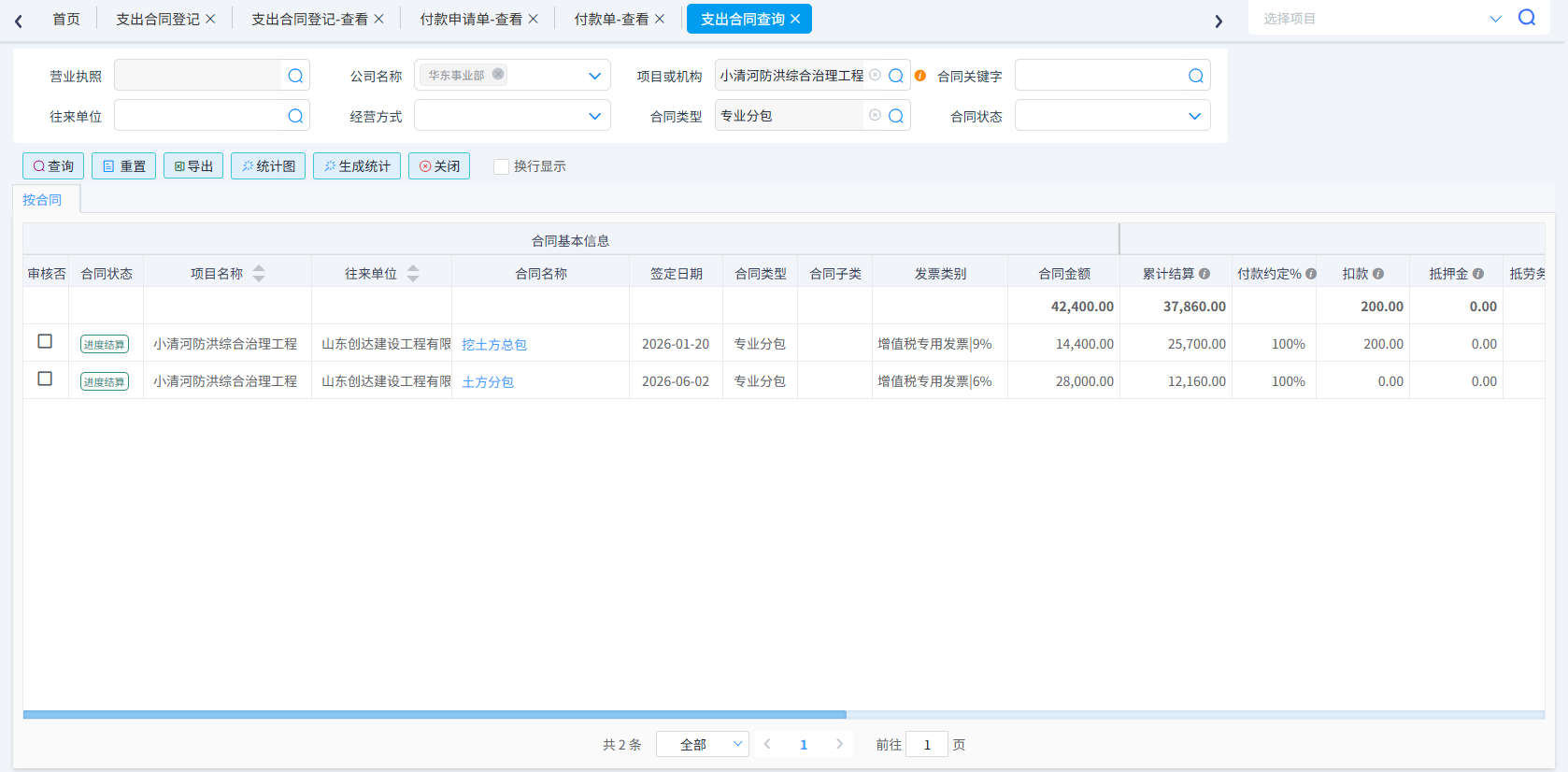Open the 选择项目 dropdown
Viewport: 1568px width, 772px height.
coord(1495,19)
